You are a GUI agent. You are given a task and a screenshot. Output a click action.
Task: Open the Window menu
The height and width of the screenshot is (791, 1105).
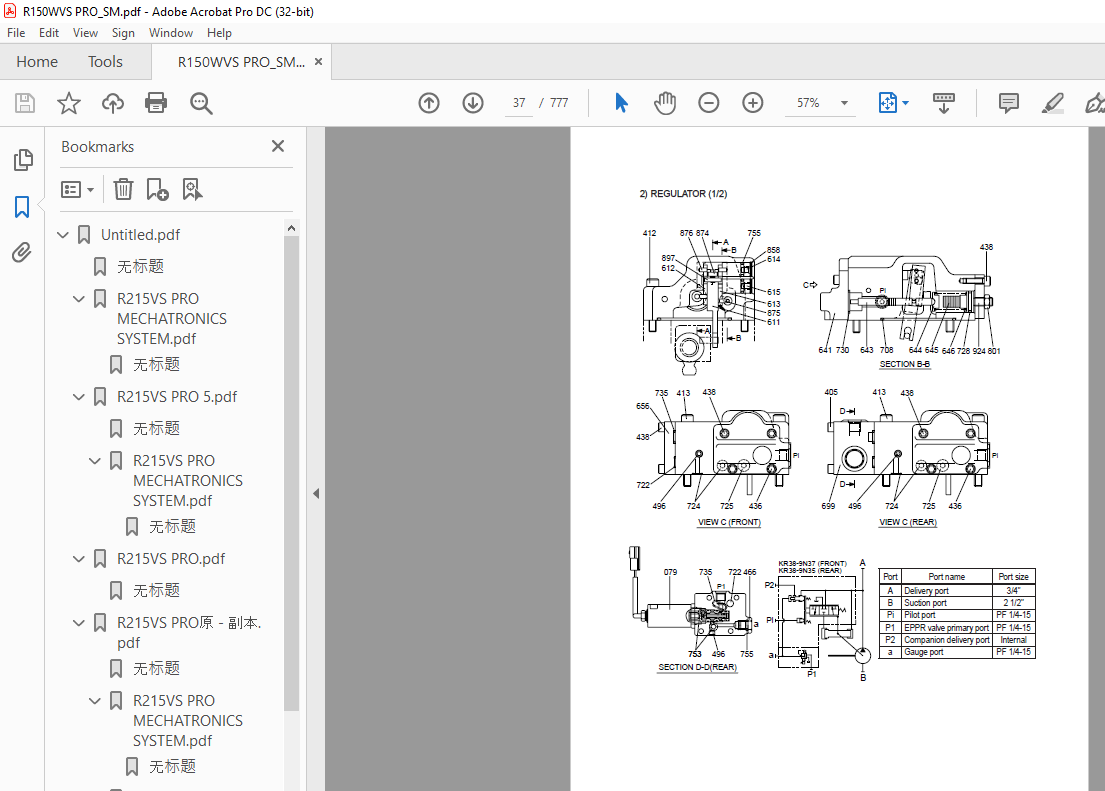171,33
